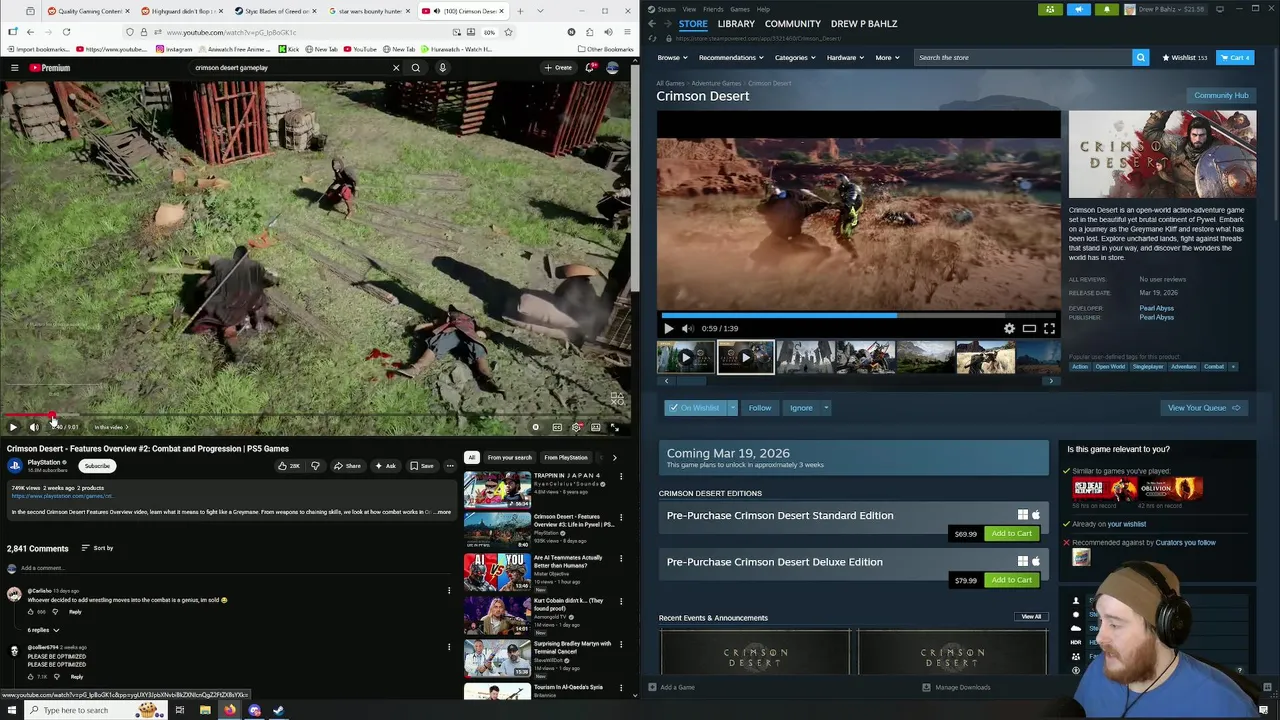Expand 6 replies on first comment
This screenshot has width=1280, height=720.
(x=43, y=630)
